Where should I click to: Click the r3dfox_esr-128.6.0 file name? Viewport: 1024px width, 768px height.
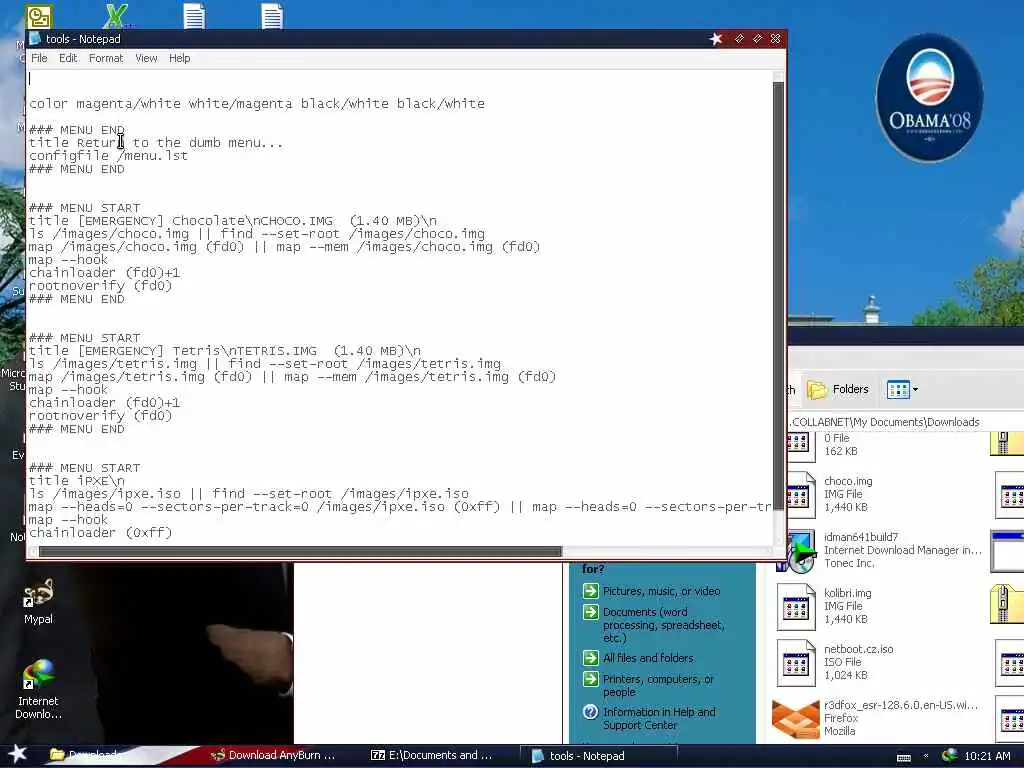[x=901, y=705]
